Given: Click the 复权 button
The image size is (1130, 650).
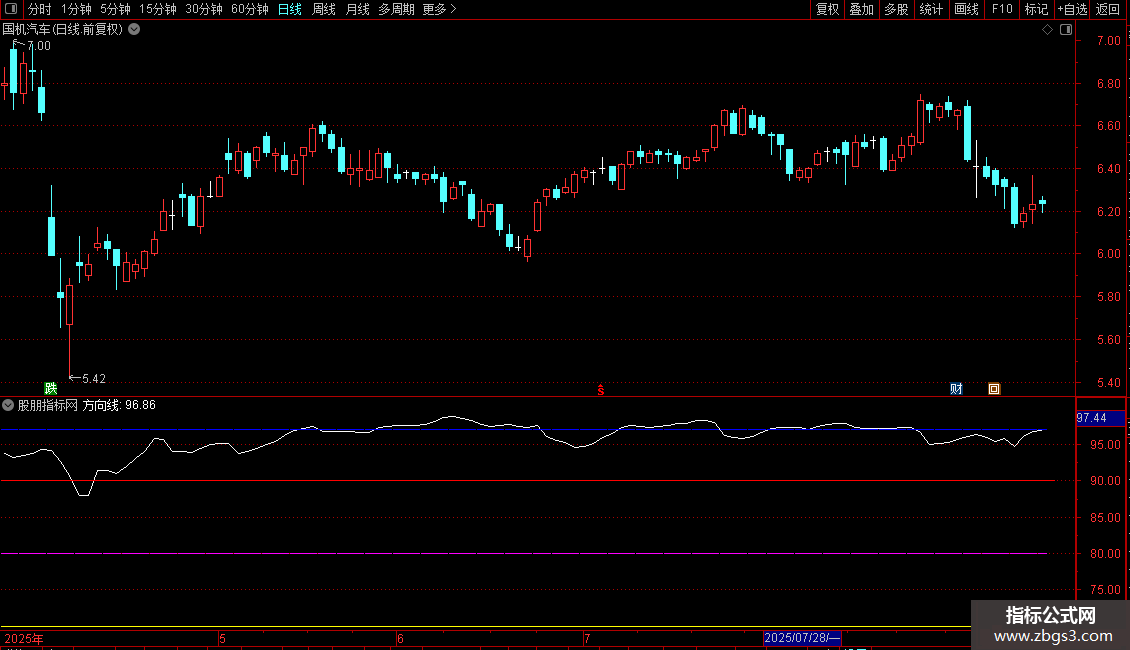Looking at the screenshot, I should click(x=827, y=9).
